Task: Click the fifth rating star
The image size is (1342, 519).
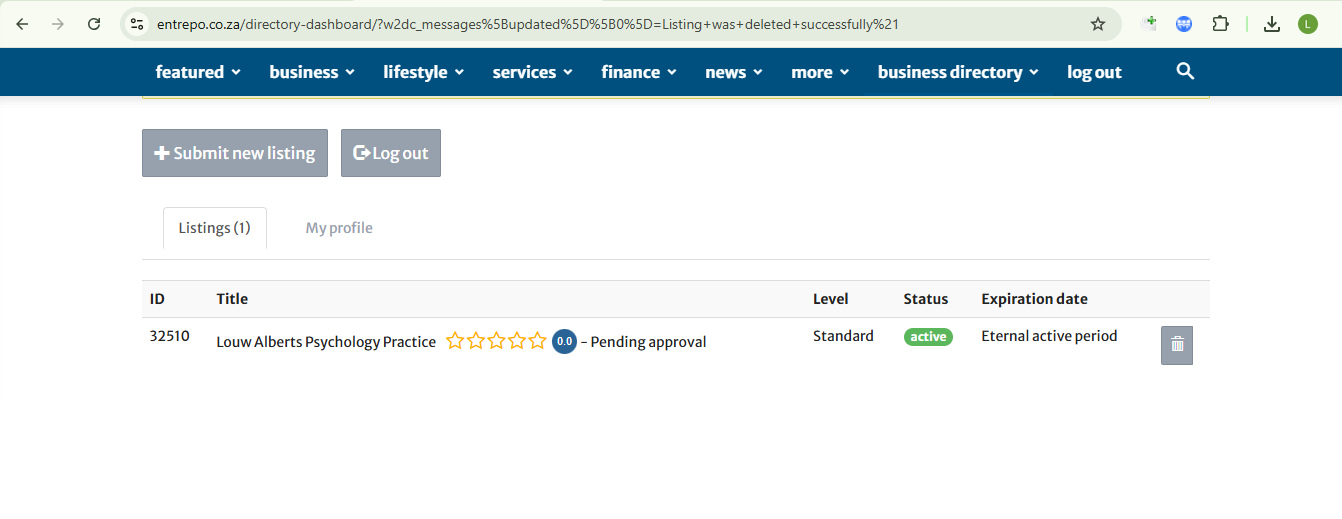Action: pos(538,341)
